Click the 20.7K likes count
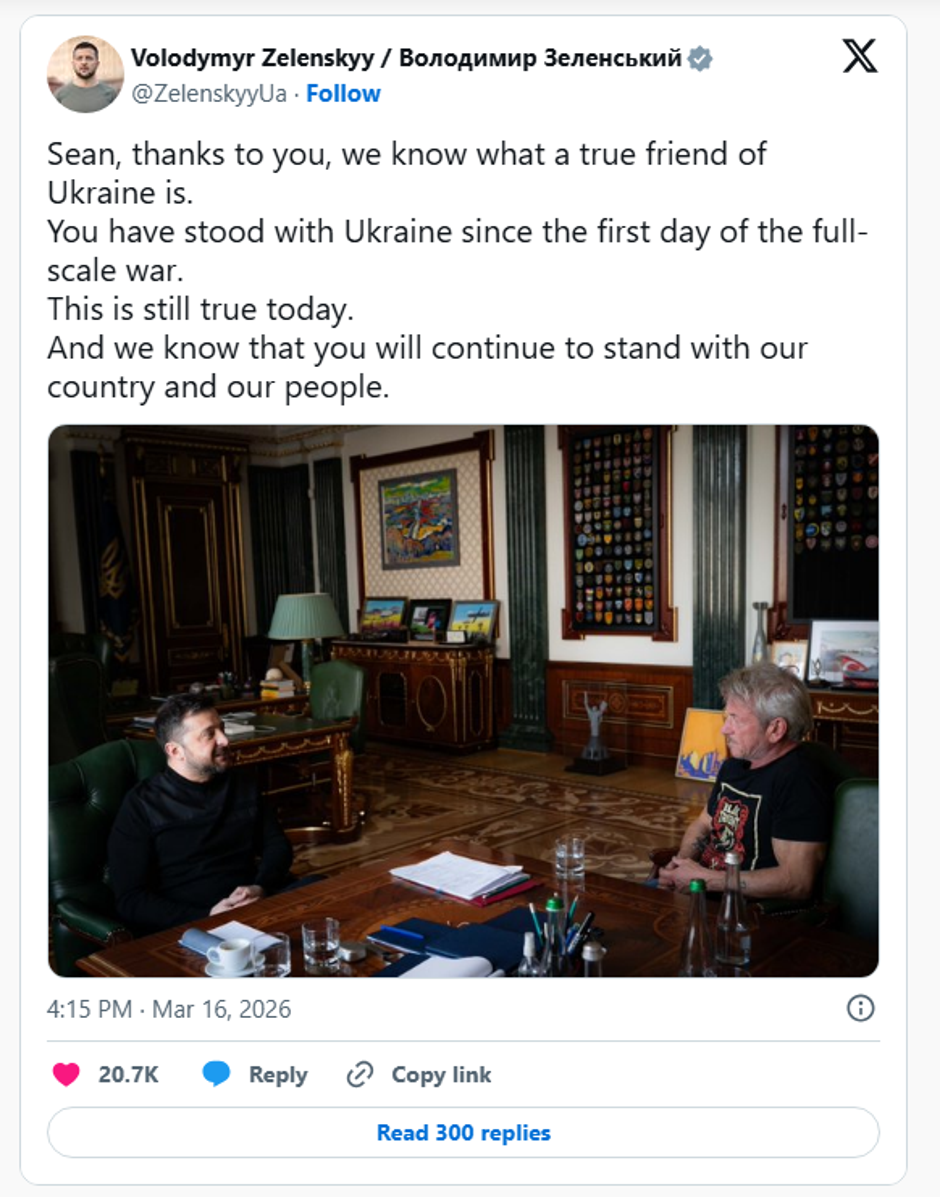This screenshot has width=940, height=1197. pos(128,1075)
